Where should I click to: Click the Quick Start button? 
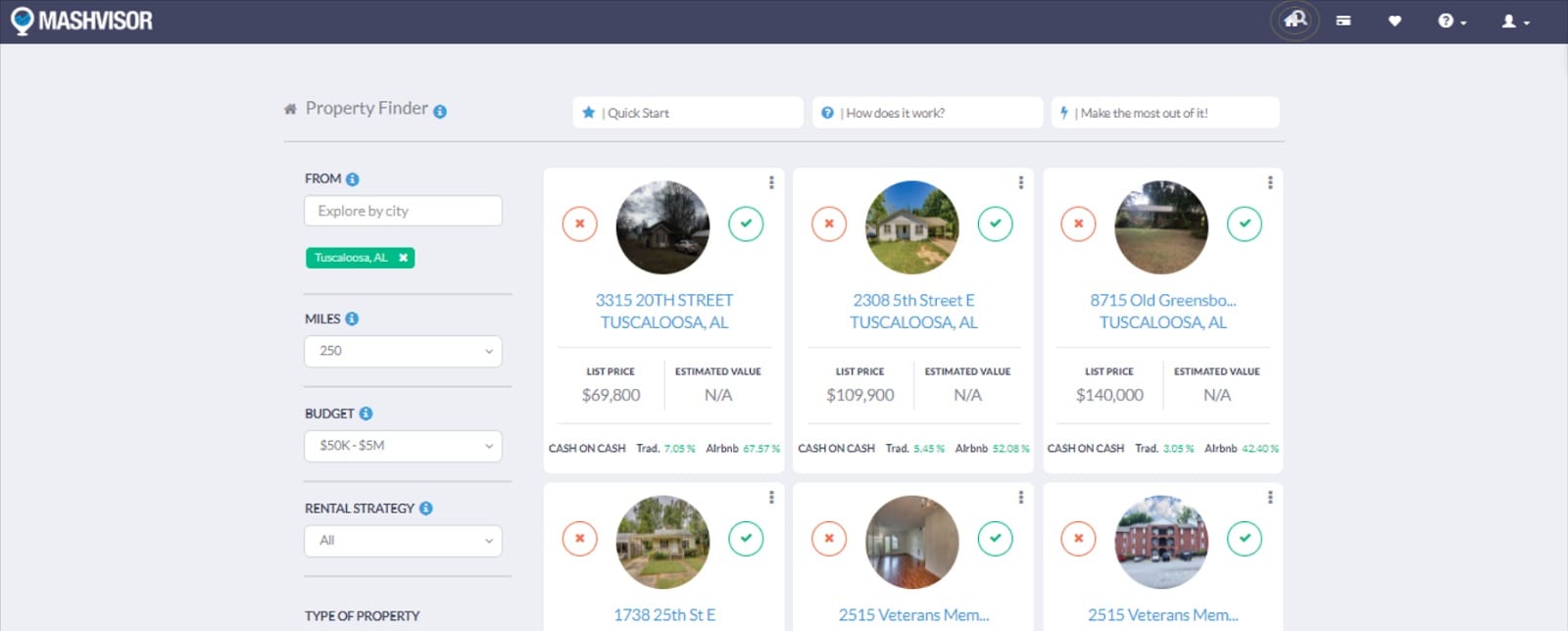(x=687, y=113)
